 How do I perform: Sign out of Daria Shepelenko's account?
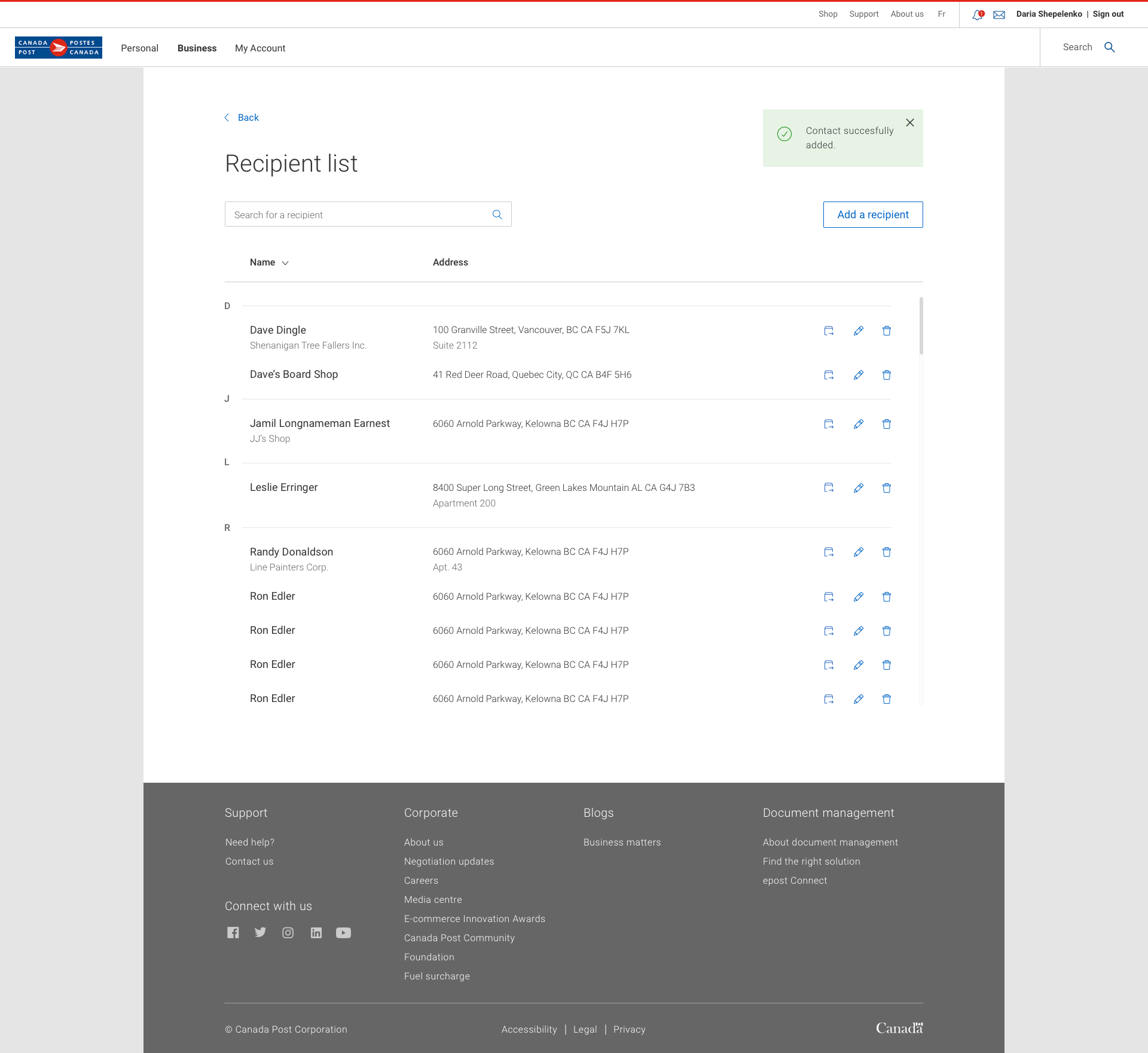point(1107,14)
